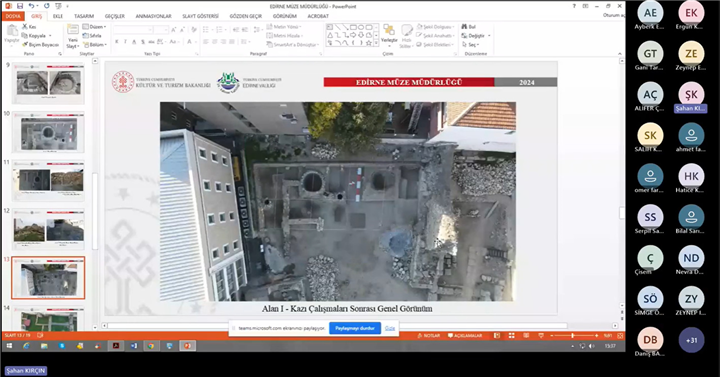Viewport: 720px width, 377px height.
Task: Click Internet Explorer icon in shared taskbar
Action: pos(26,346)
